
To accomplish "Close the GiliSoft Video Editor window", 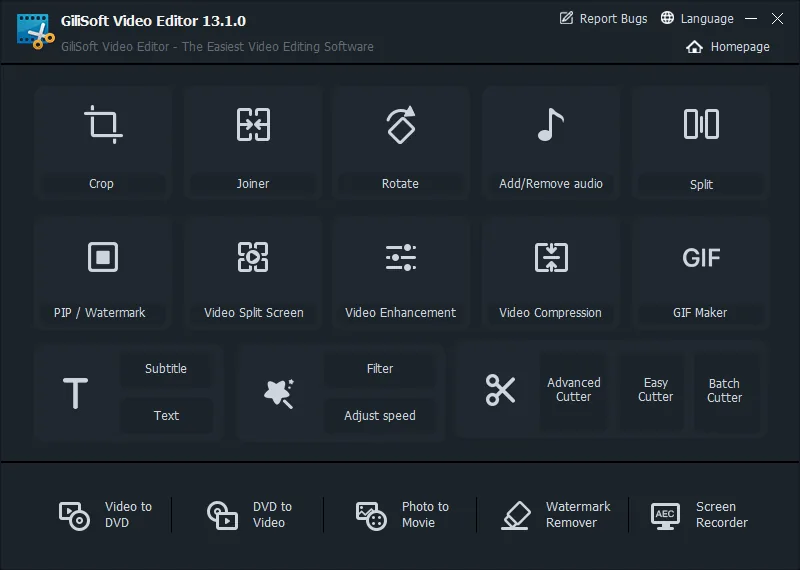I will [777, 18].
